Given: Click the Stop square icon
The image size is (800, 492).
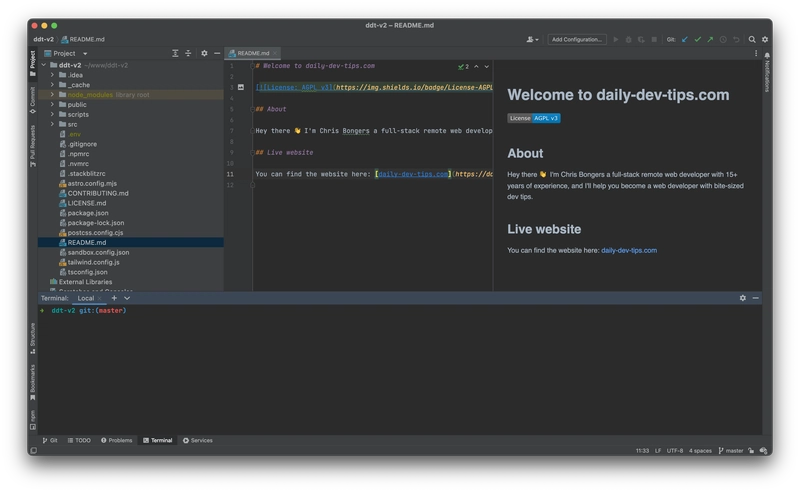Looking at the screenshot, I should click(x=654, y=39).
